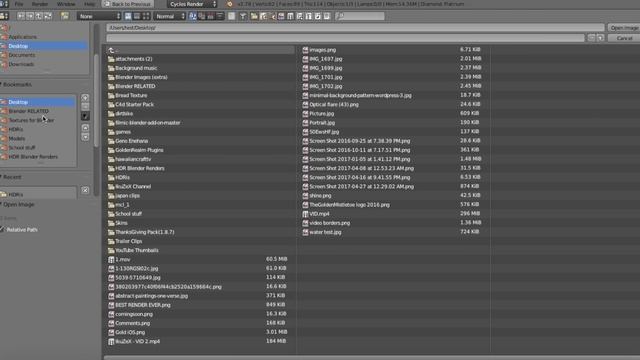The height and width of the screenshot is (360, 640).
Task: Go forward to next folder arrow
Action: pos(30,16)
